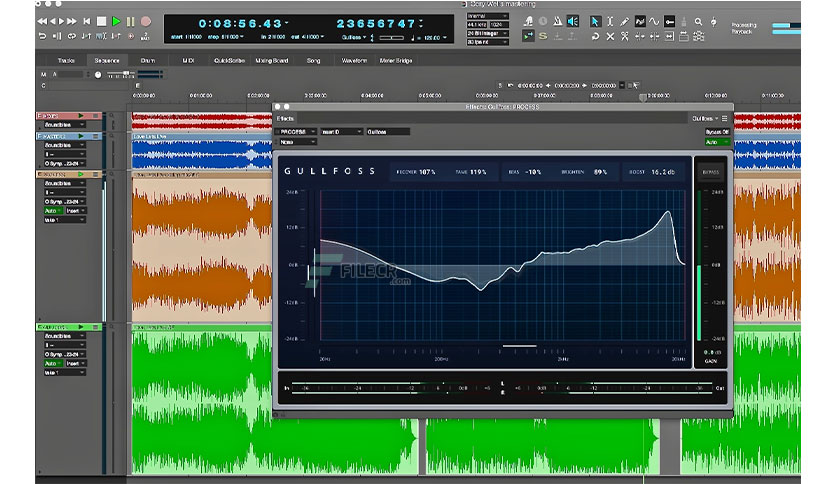Switch to the Drum tab
The image size is (836, 484).
coord(148,60)
